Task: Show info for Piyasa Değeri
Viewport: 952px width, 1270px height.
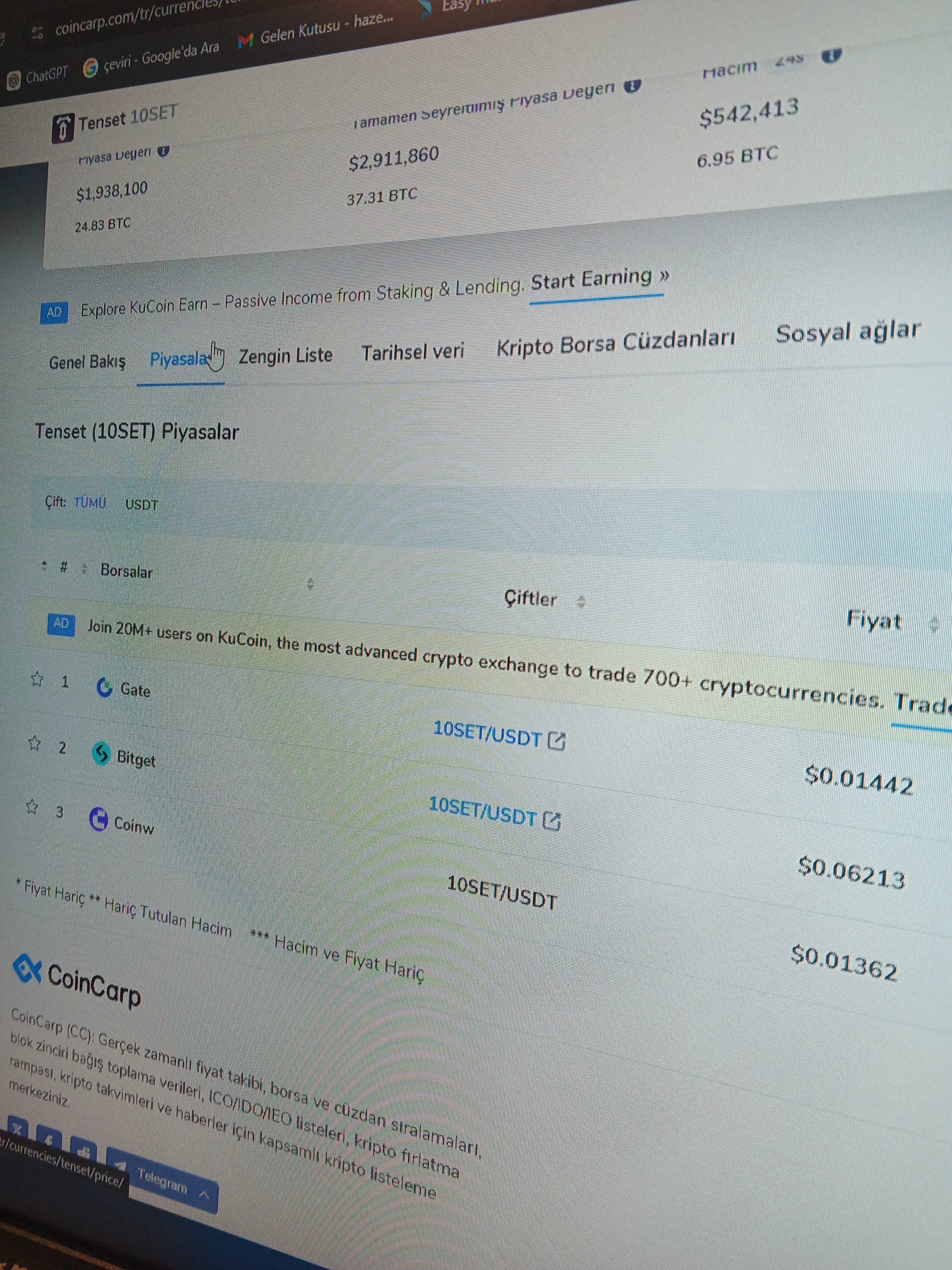Action: click(x=163, y=151)
